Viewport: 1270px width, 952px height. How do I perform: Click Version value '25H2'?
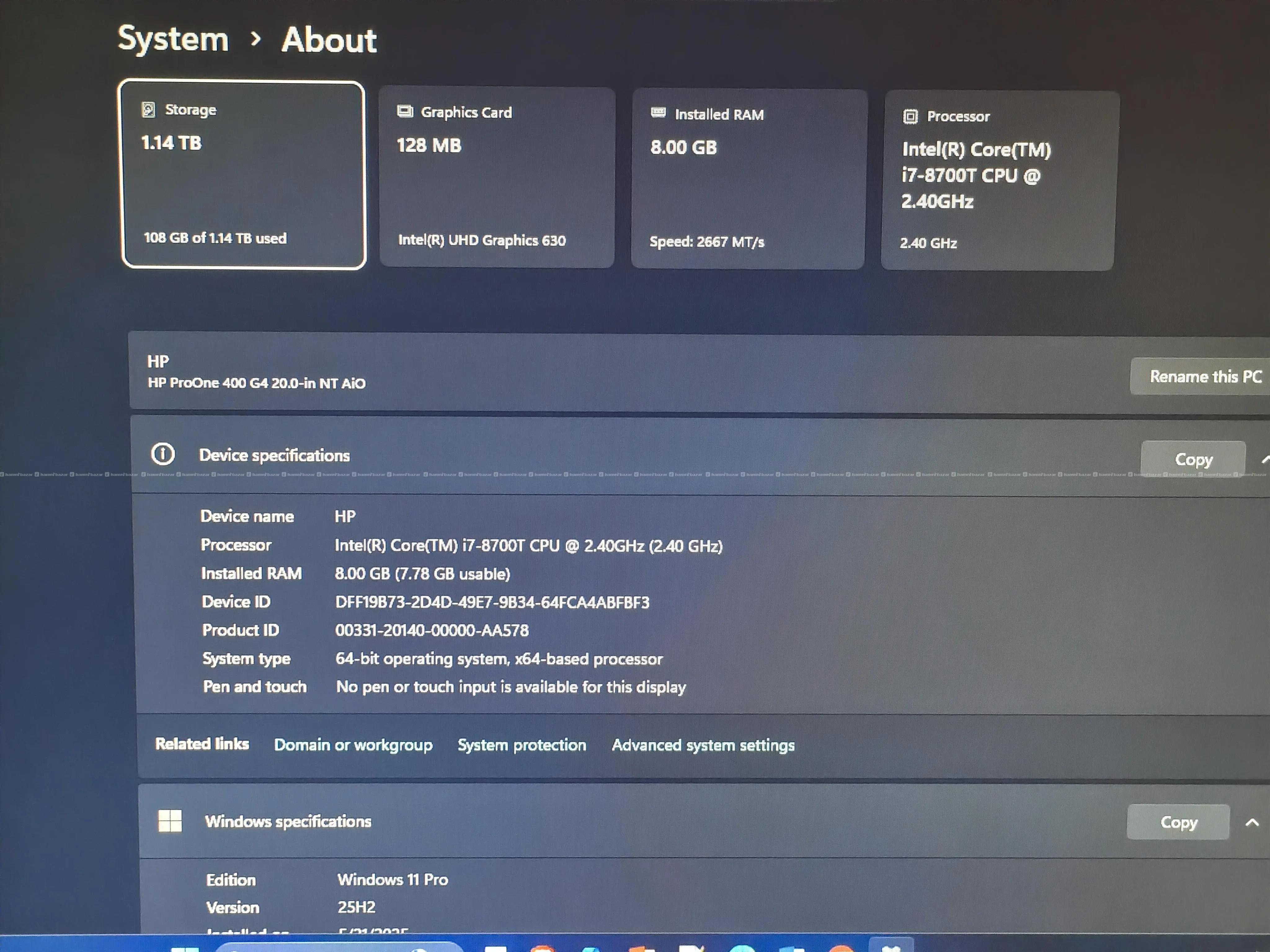(x=357, y=907)
